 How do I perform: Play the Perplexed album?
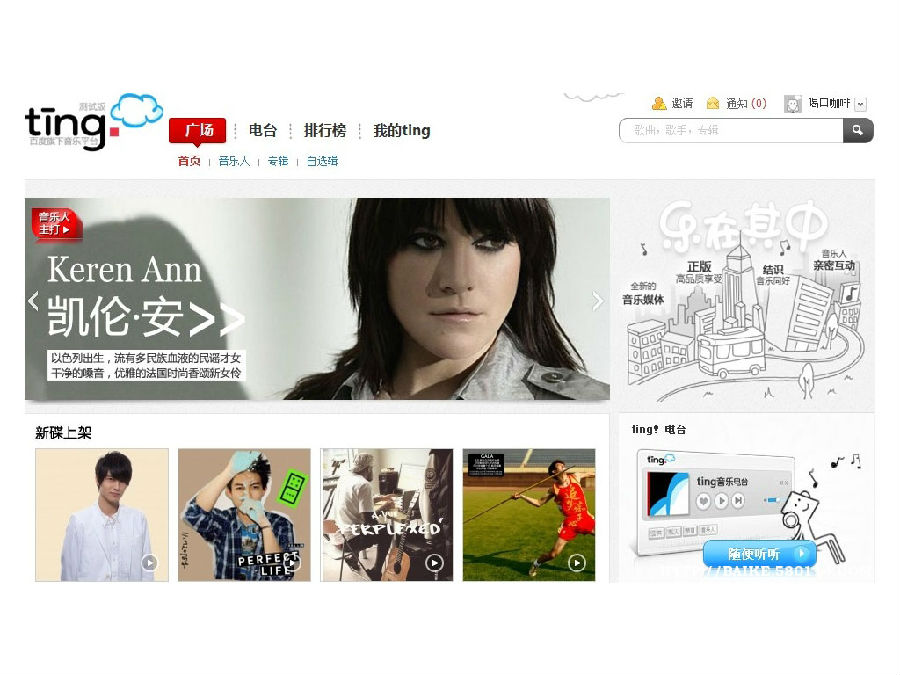coord(434,562)
